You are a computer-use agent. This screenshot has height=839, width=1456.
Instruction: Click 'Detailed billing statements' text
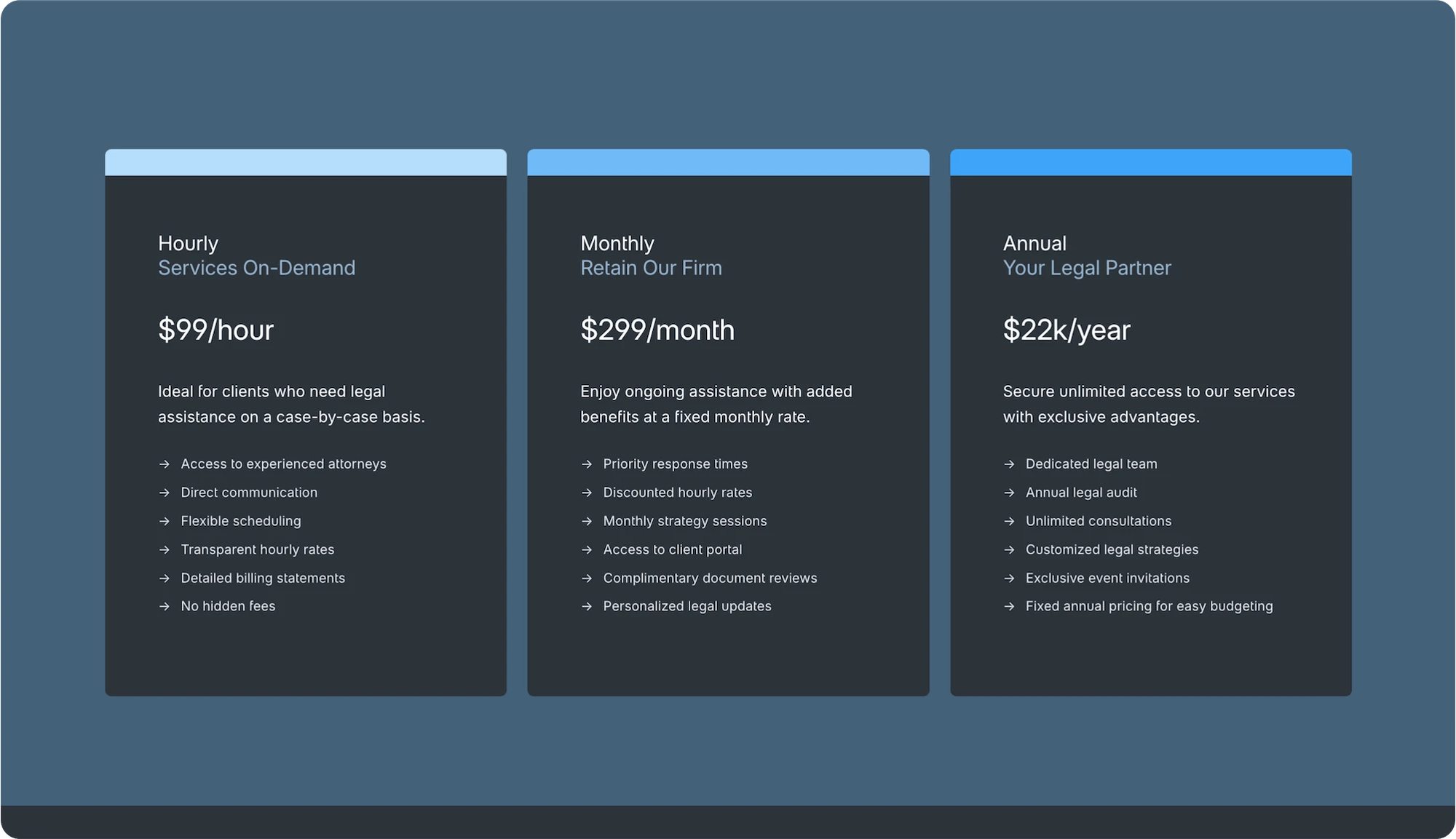[263, 578]
